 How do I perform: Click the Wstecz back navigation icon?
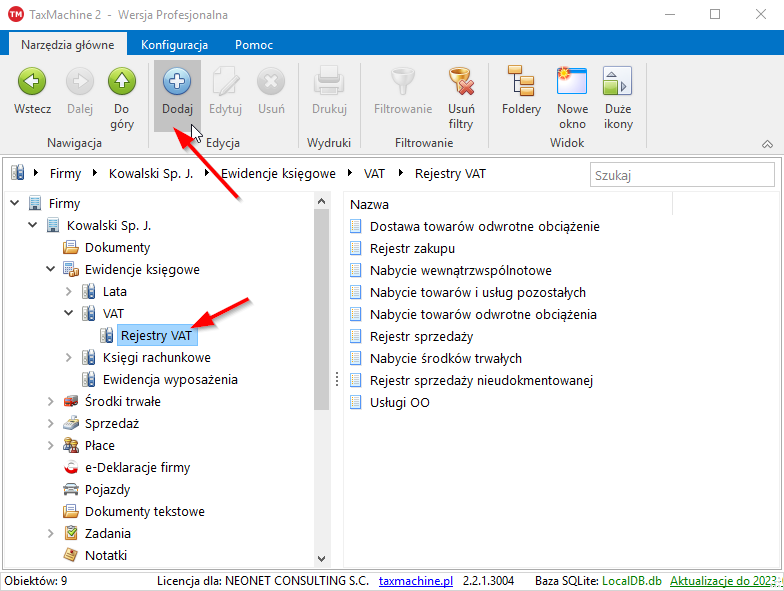coord(32,82)
